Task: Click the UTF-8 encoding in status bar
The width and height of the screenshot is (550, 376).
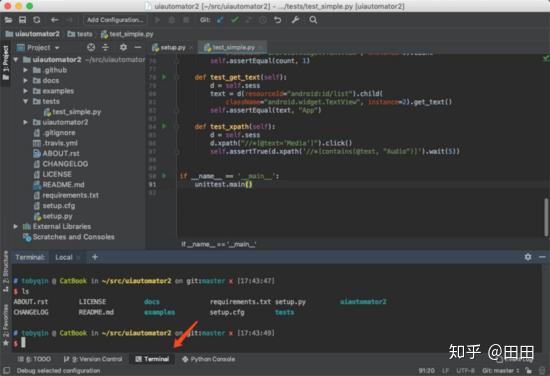Action: click(465, 370)
